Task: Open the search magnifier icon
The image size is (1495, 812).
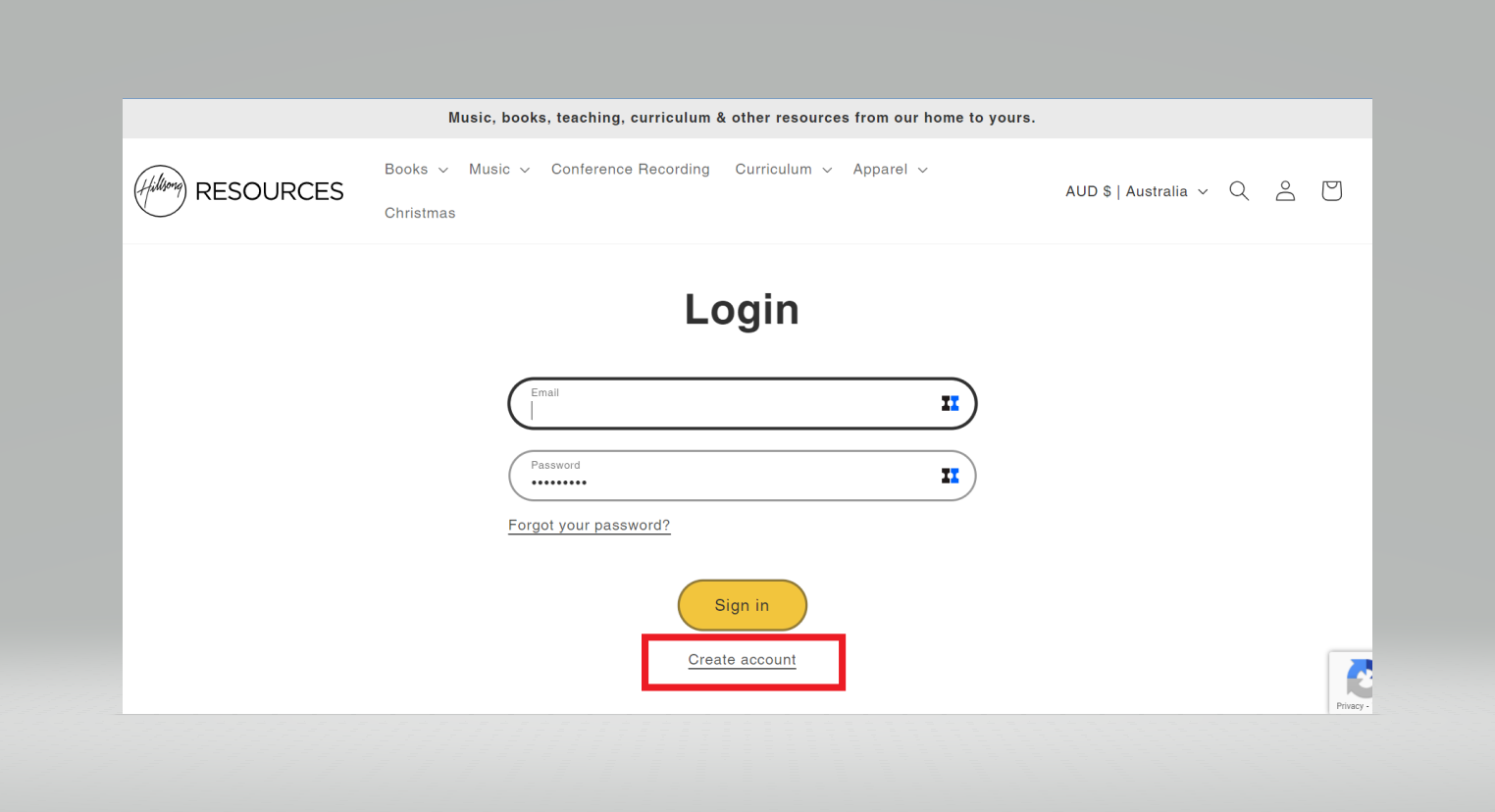Action: 1239,191
